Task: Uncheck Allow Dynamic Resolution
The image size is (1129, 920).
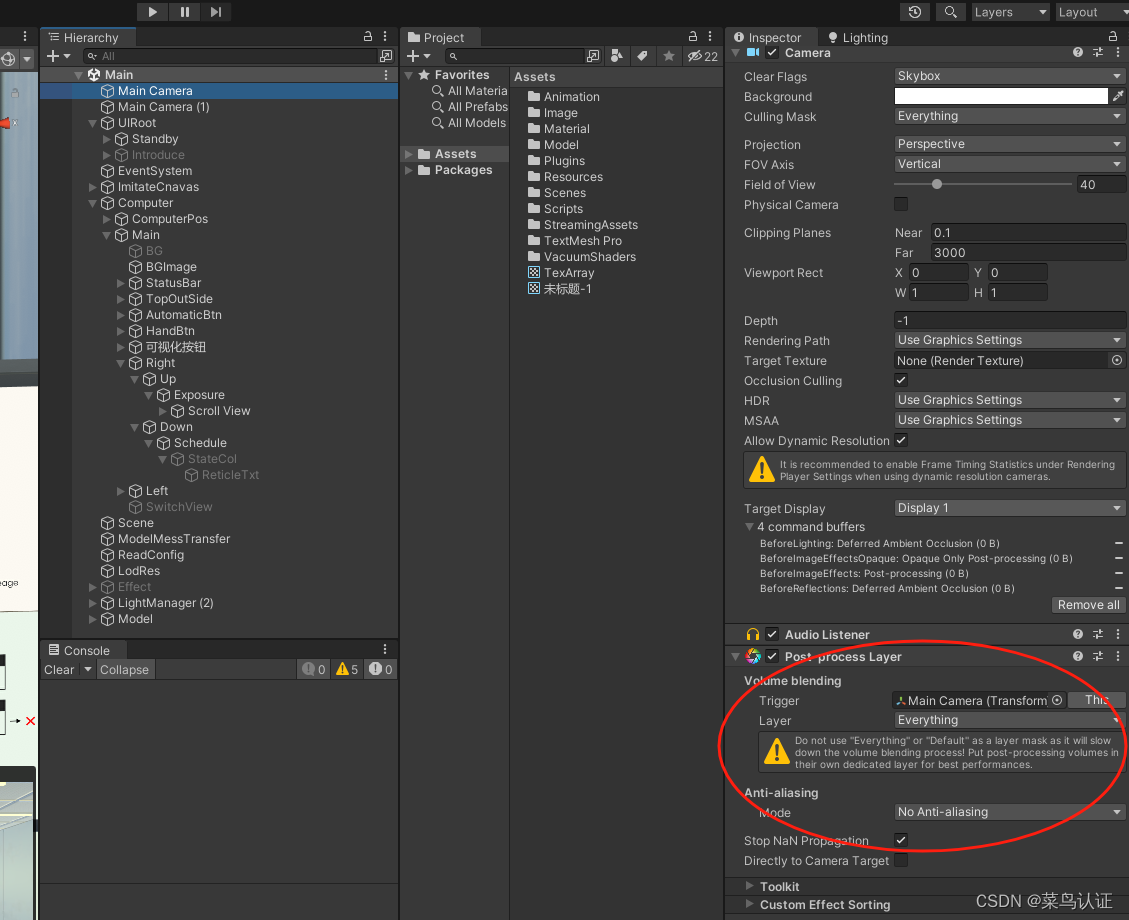Action: (x=901, y=440)
